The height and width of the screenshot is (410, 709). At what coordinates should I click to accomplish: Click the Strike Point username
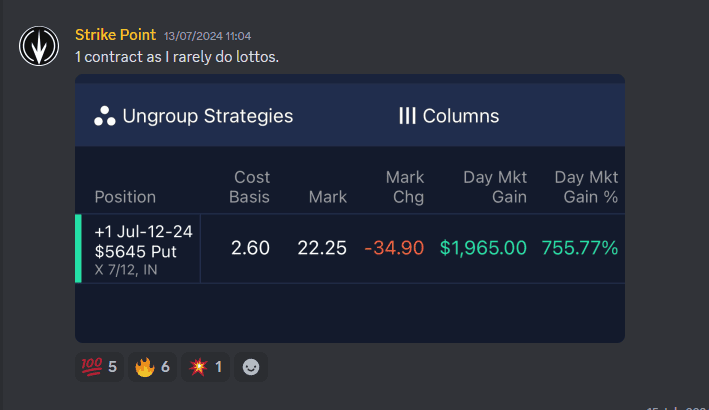click(116, 35)
